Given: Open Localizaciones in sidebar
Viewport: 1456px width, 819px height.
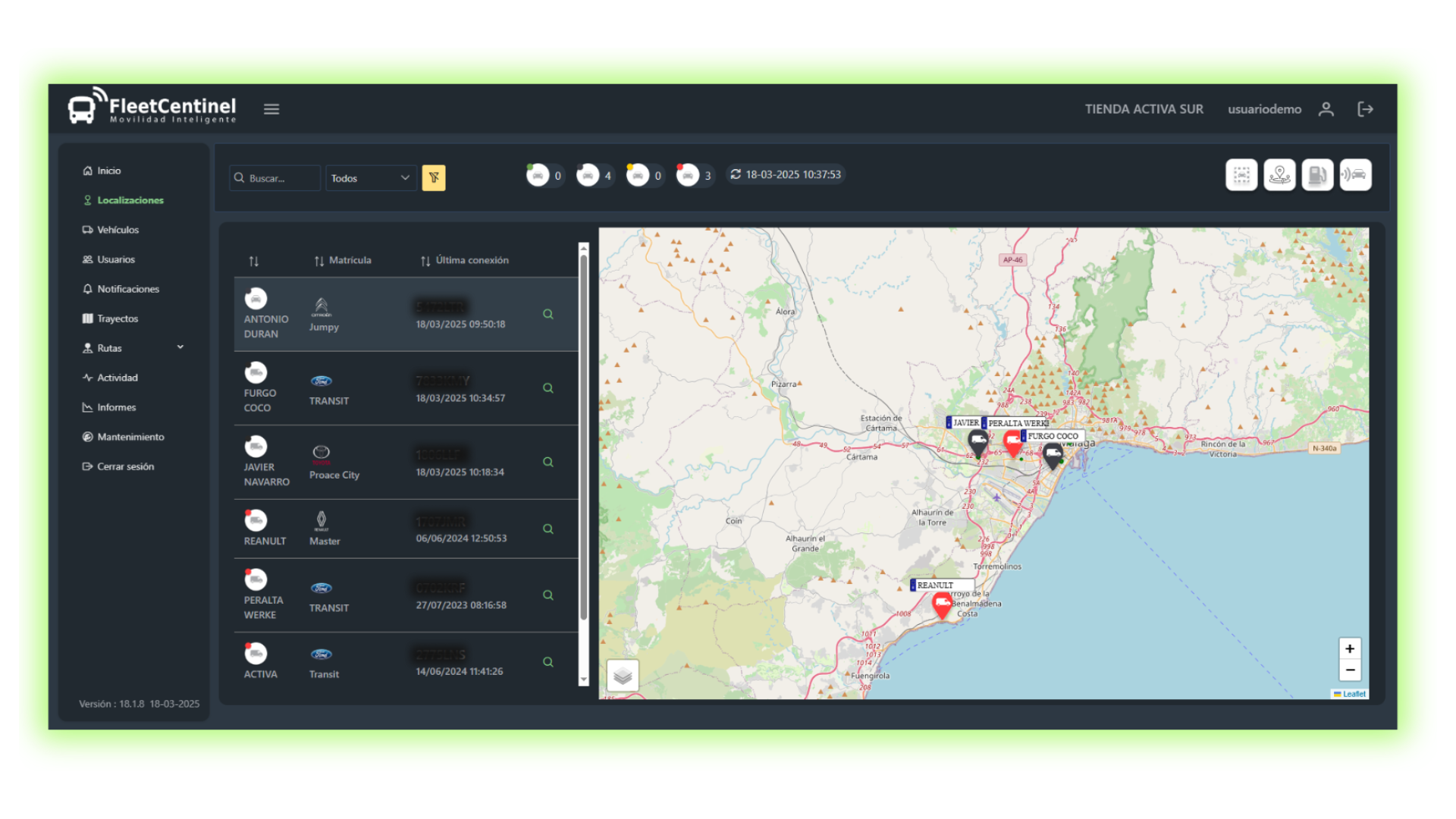Looking at the screenshot, I should [123, 200].
